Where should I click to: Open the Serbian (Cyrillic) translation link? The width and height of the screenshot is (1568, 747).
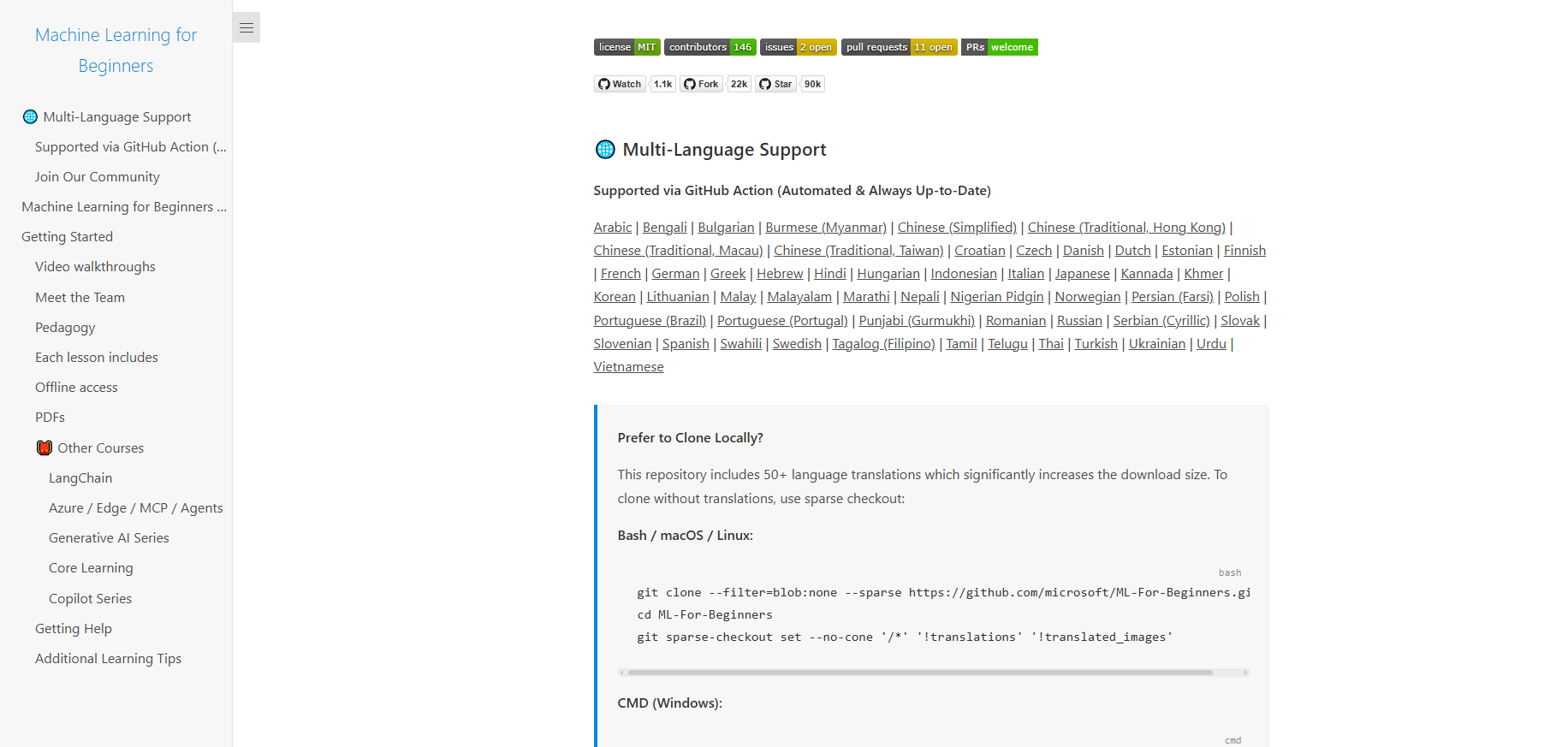click(x=1161, y=321)
